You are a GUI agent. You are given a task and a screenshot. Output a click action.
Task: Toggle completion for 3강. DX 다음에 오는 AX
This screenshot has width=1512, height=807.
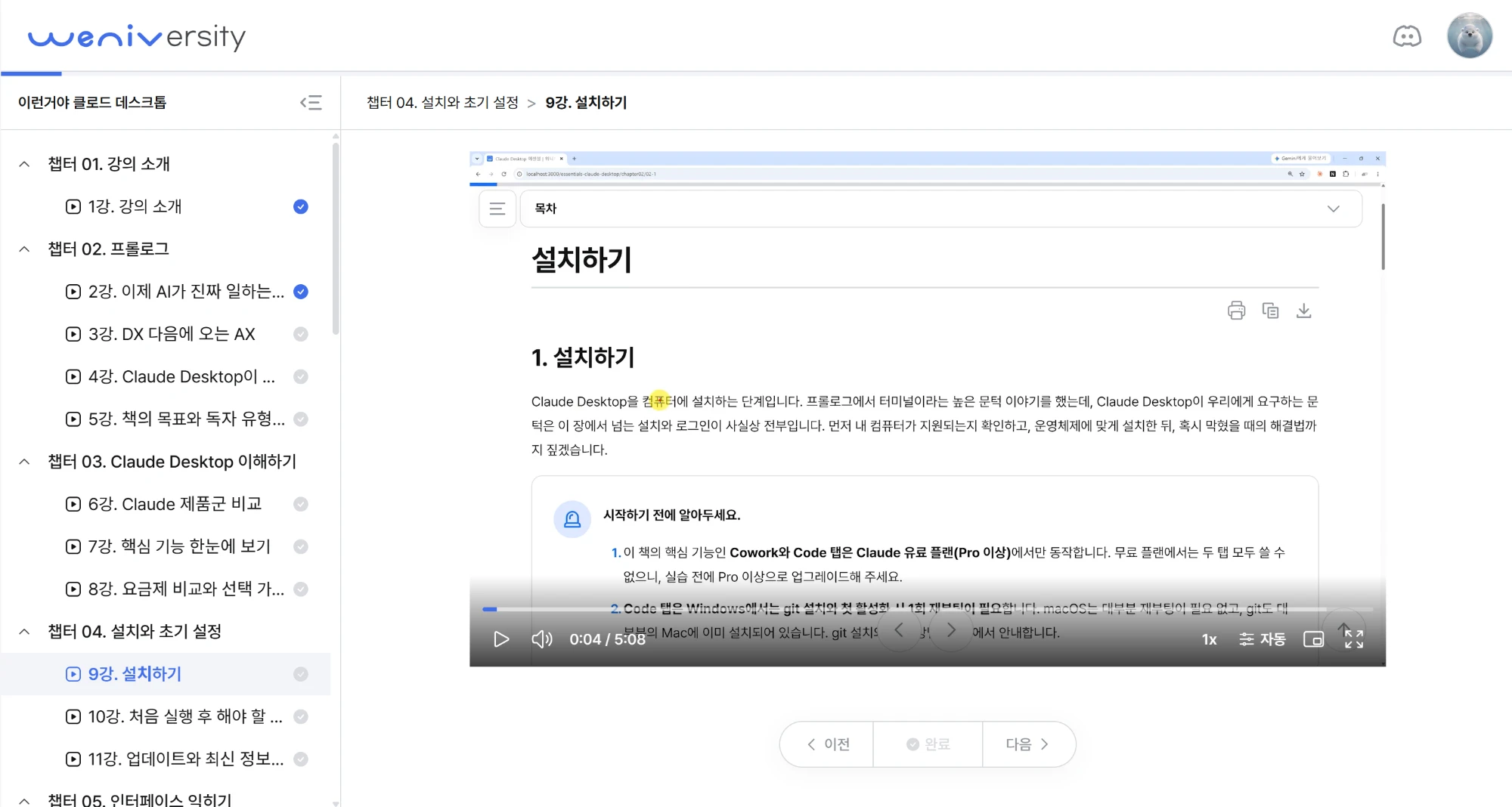tap(301, 334)
